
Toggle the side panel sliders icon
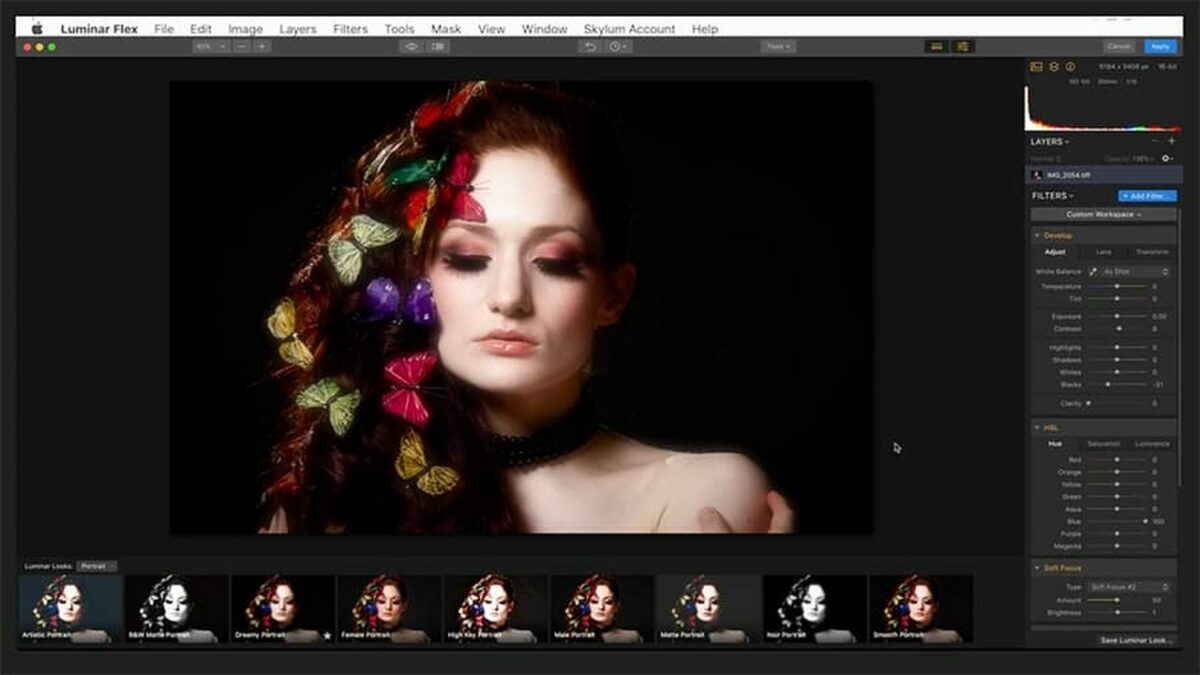click(963, 47)
